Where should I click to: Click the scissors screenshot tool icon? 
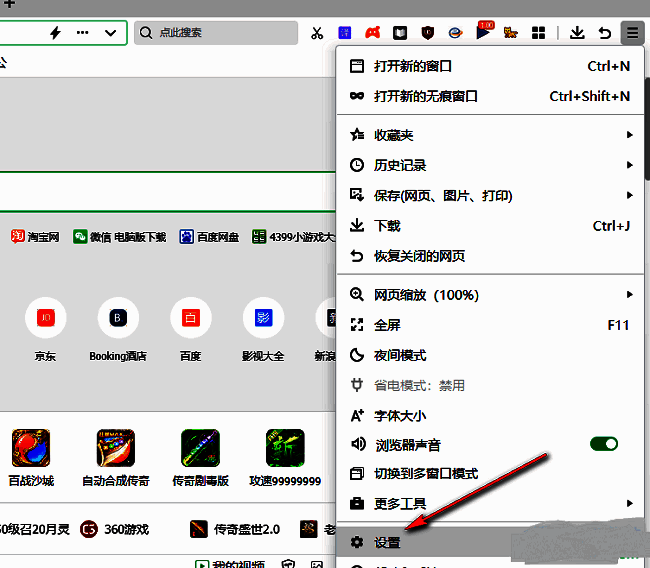pyautogui.click(x=317, y=33)
